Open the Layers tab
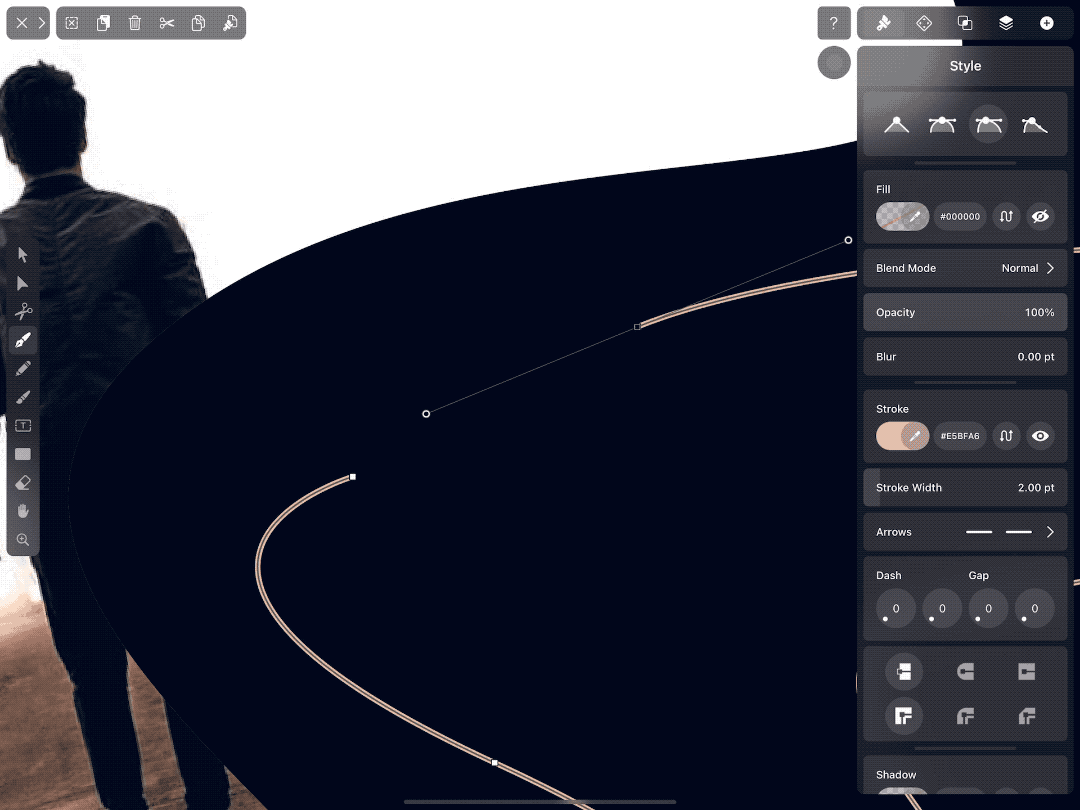 pos(1006,23)
